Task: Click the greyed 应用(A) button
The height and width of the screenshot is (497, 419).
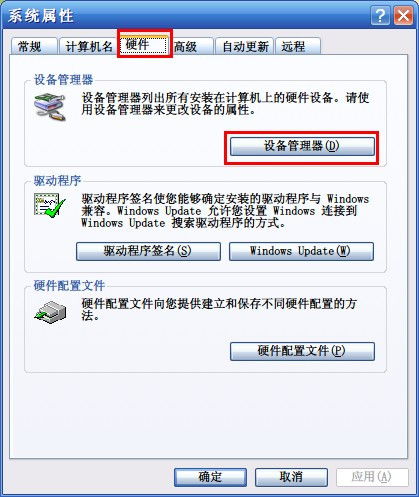Action: (x=372, y=477)
